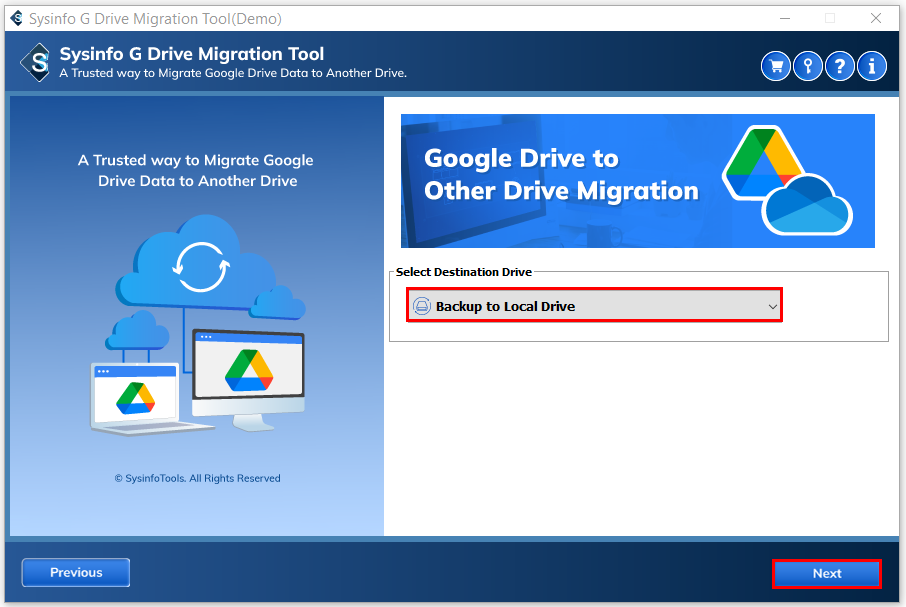Close the migration tool window
This screenshot has width=906, height=607.
pos(875,18)
